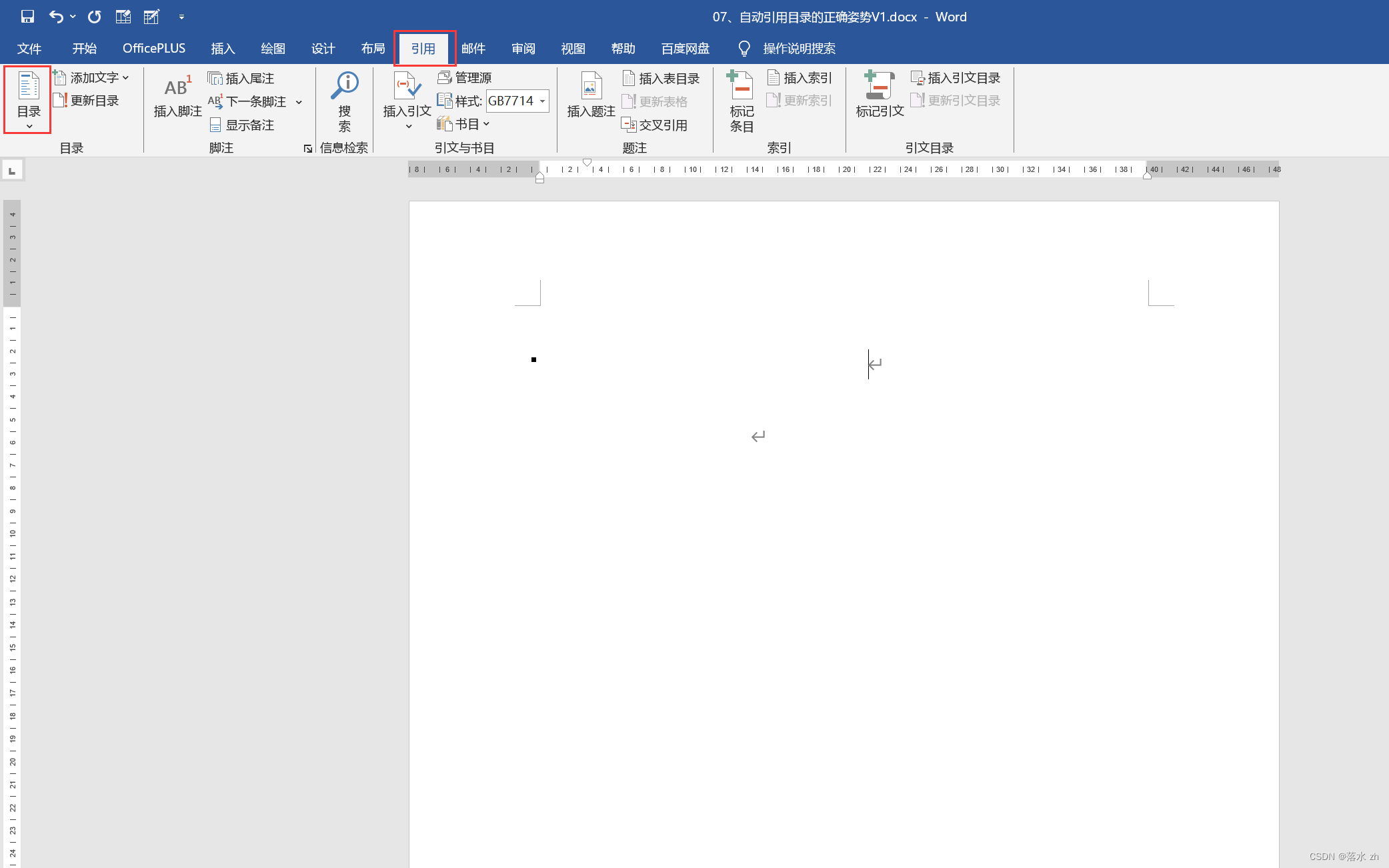The image size is (1389, 868).
Task: Click the edit/pen table icon in quick access
Action: tap(152, 17)
